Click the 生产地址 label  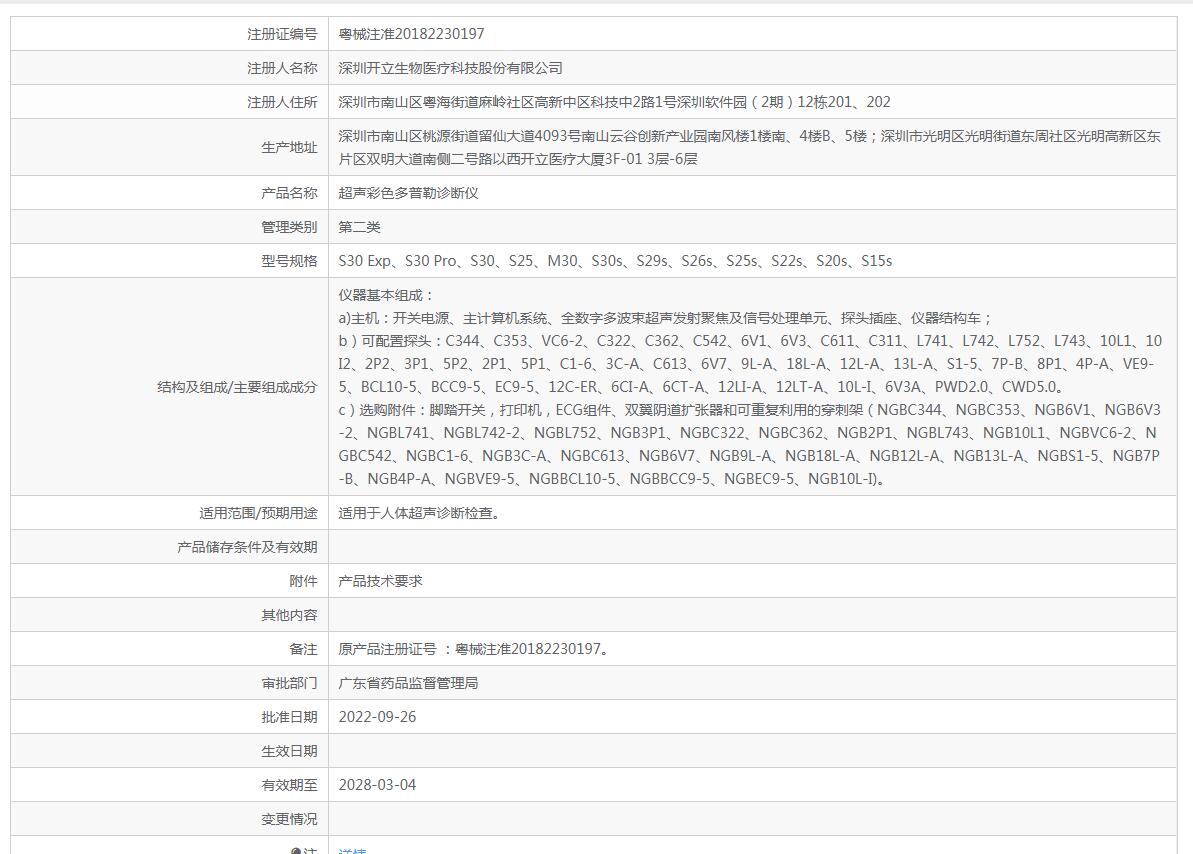click(289, 148)
